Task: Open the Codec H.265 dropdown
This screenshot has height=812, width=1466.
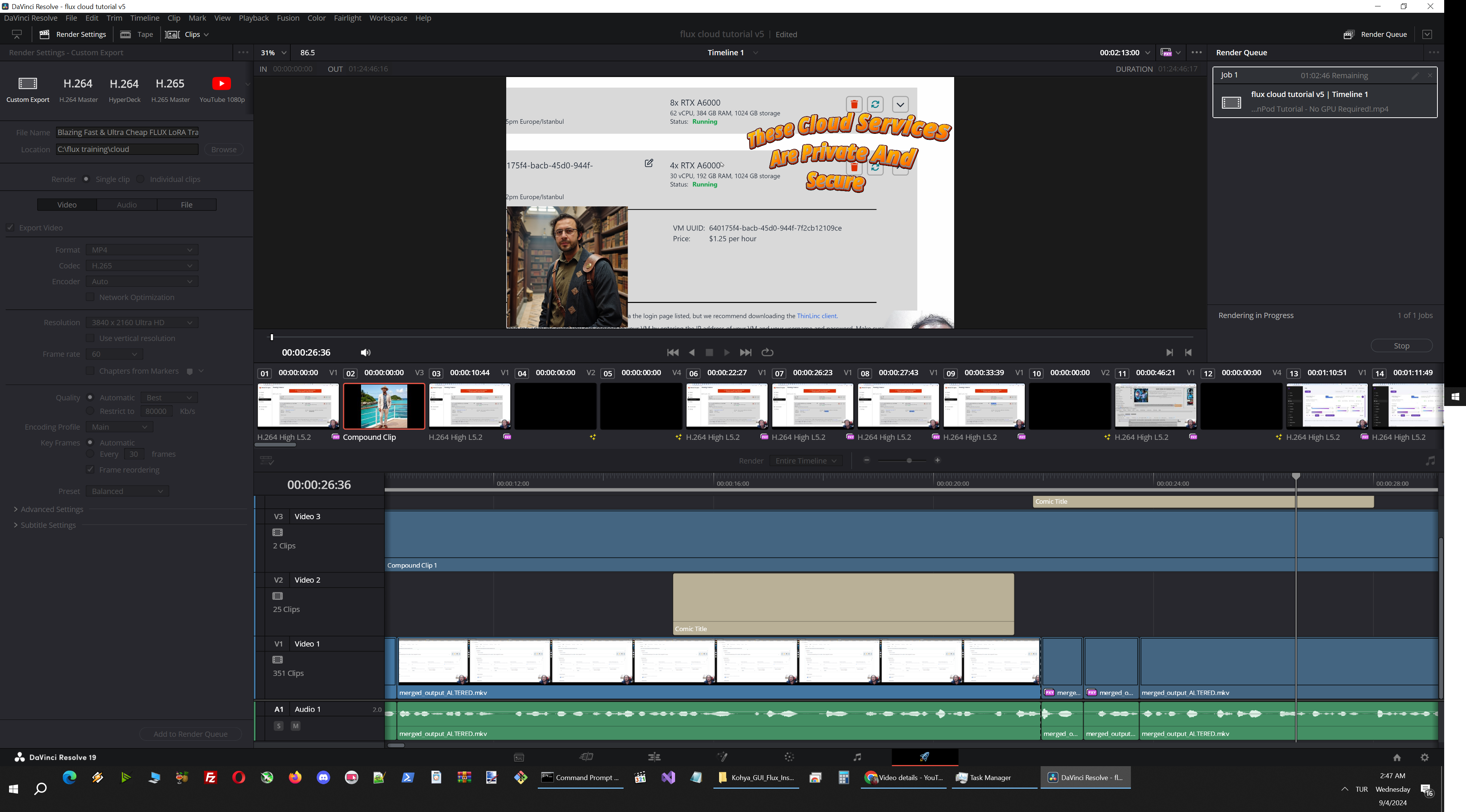Action: [x=142, y=266]
